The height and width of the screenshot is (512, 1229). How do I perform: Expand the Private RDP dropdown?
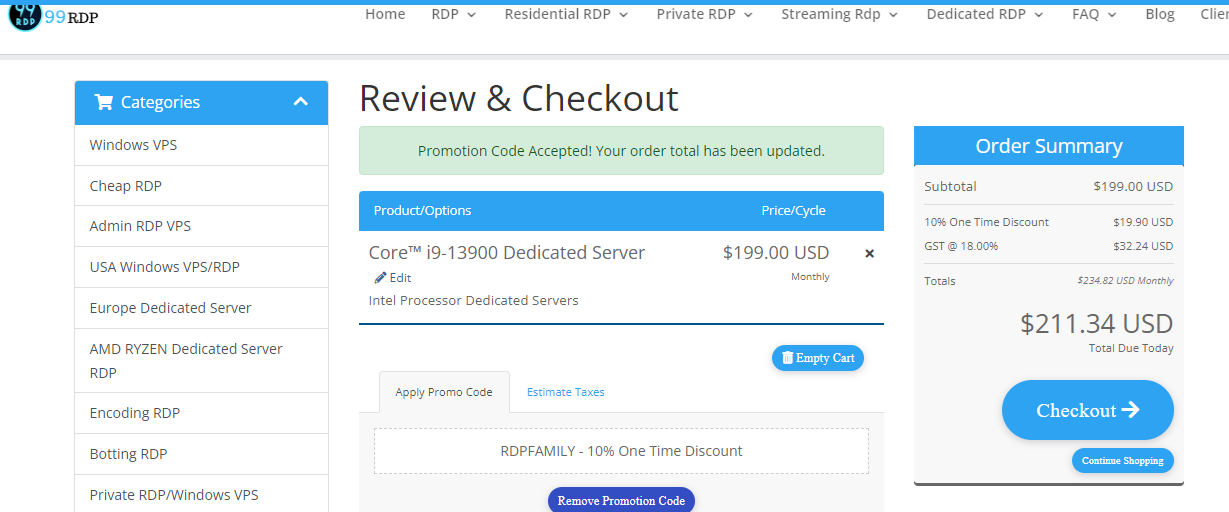pos(705,14)
